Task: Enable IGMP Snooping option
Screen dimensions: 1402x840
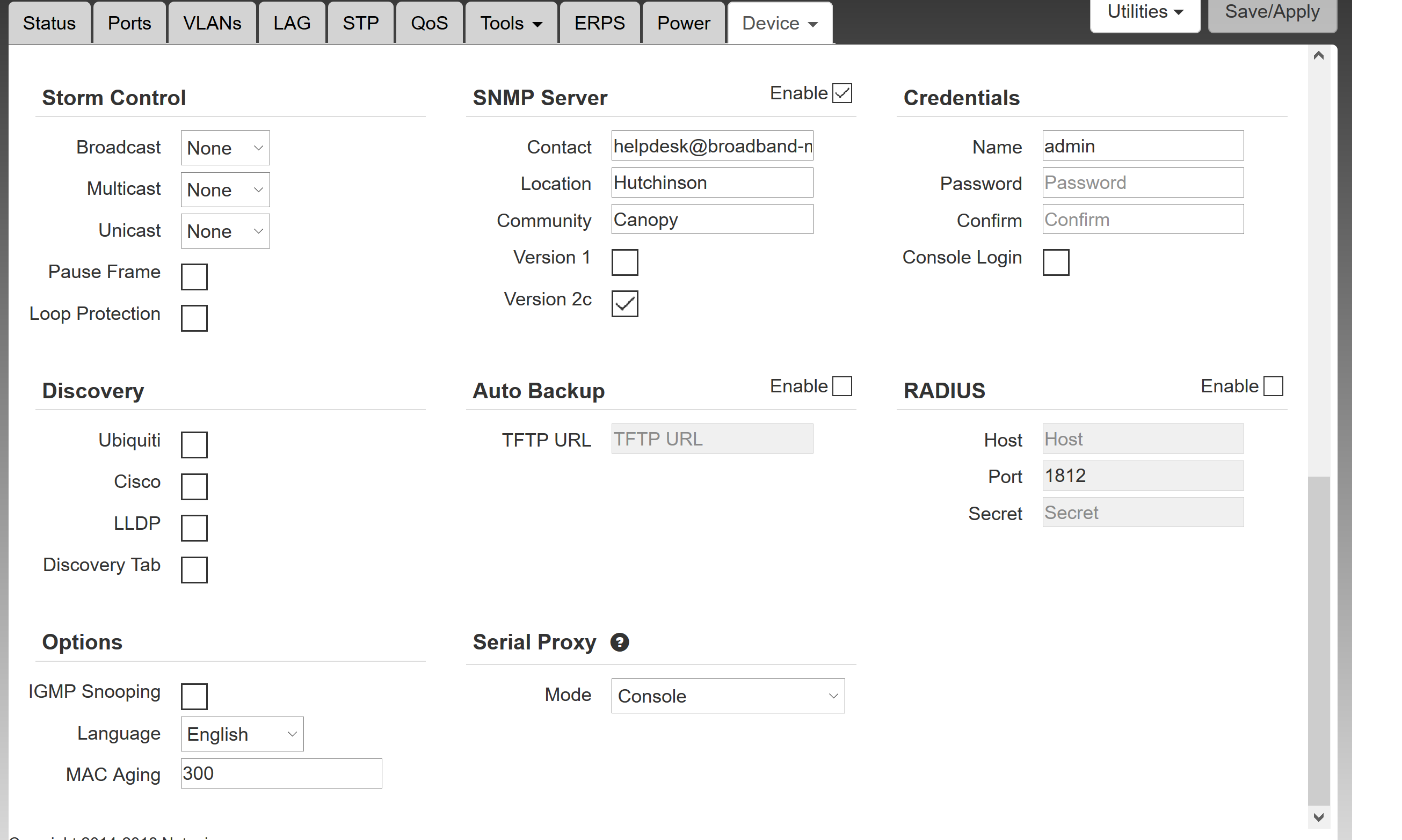Action: tap(194, 696)
